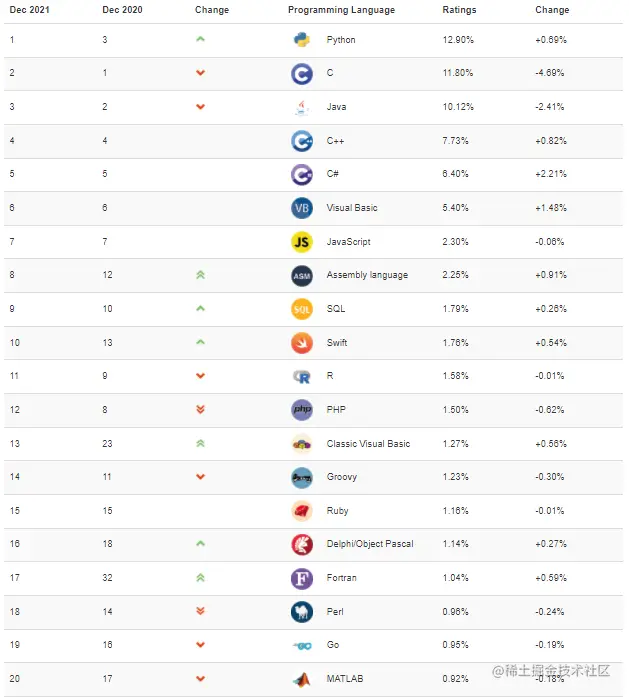Select the yellow JavaScript JS icon

click(302, 242)
